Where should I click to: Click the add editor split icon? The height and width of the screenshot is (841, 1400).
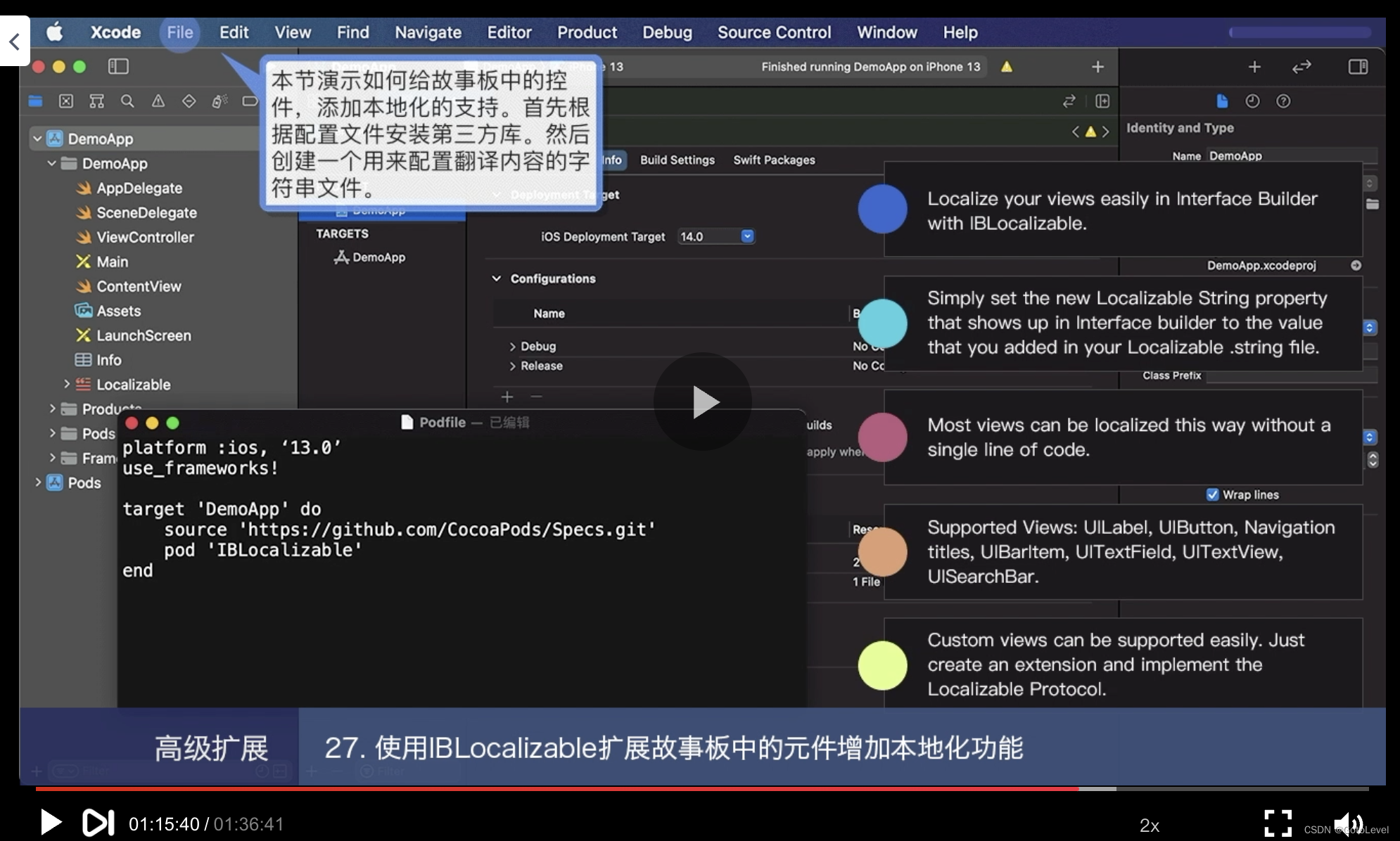coord(1102,101)
